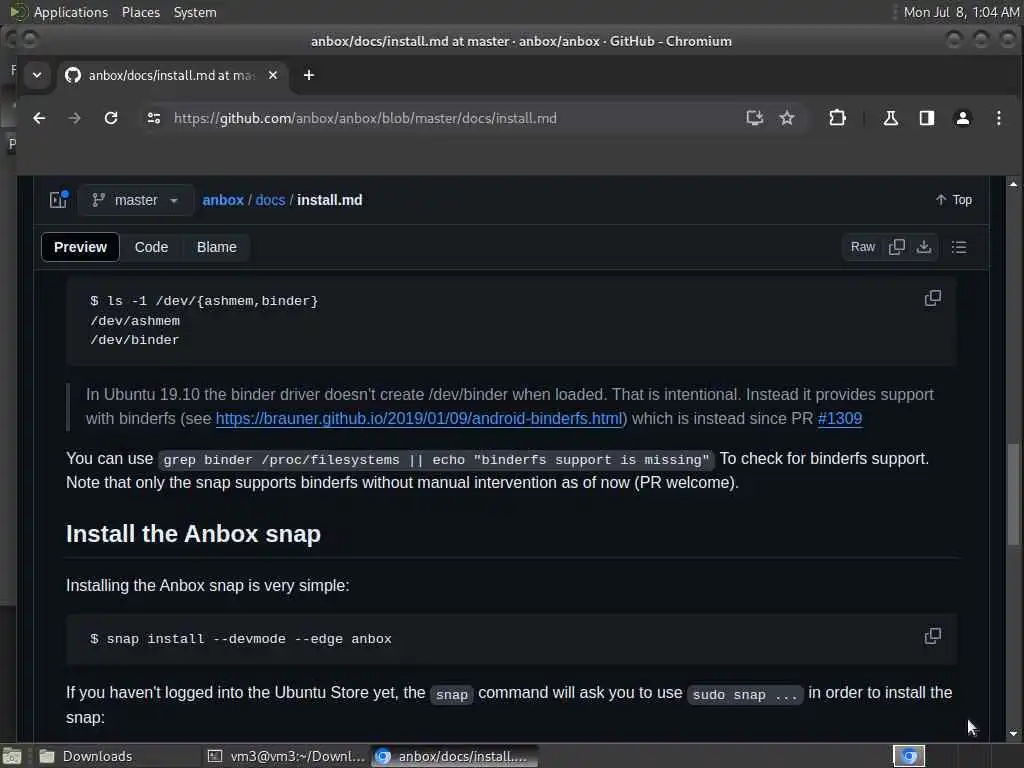This screenshot has height=768, width=1024.
Task: Download the raw file
Action: click(x=923, y=247)
